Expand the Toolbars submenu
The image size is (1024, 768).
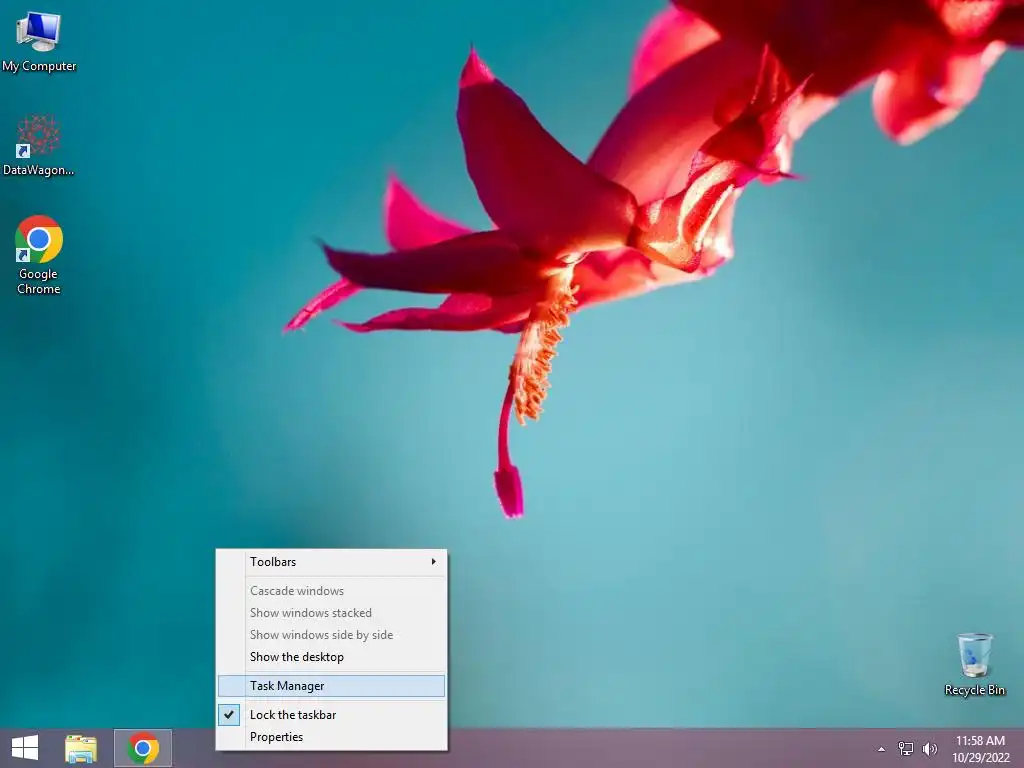pyautogui.click(x=332, y=562)
